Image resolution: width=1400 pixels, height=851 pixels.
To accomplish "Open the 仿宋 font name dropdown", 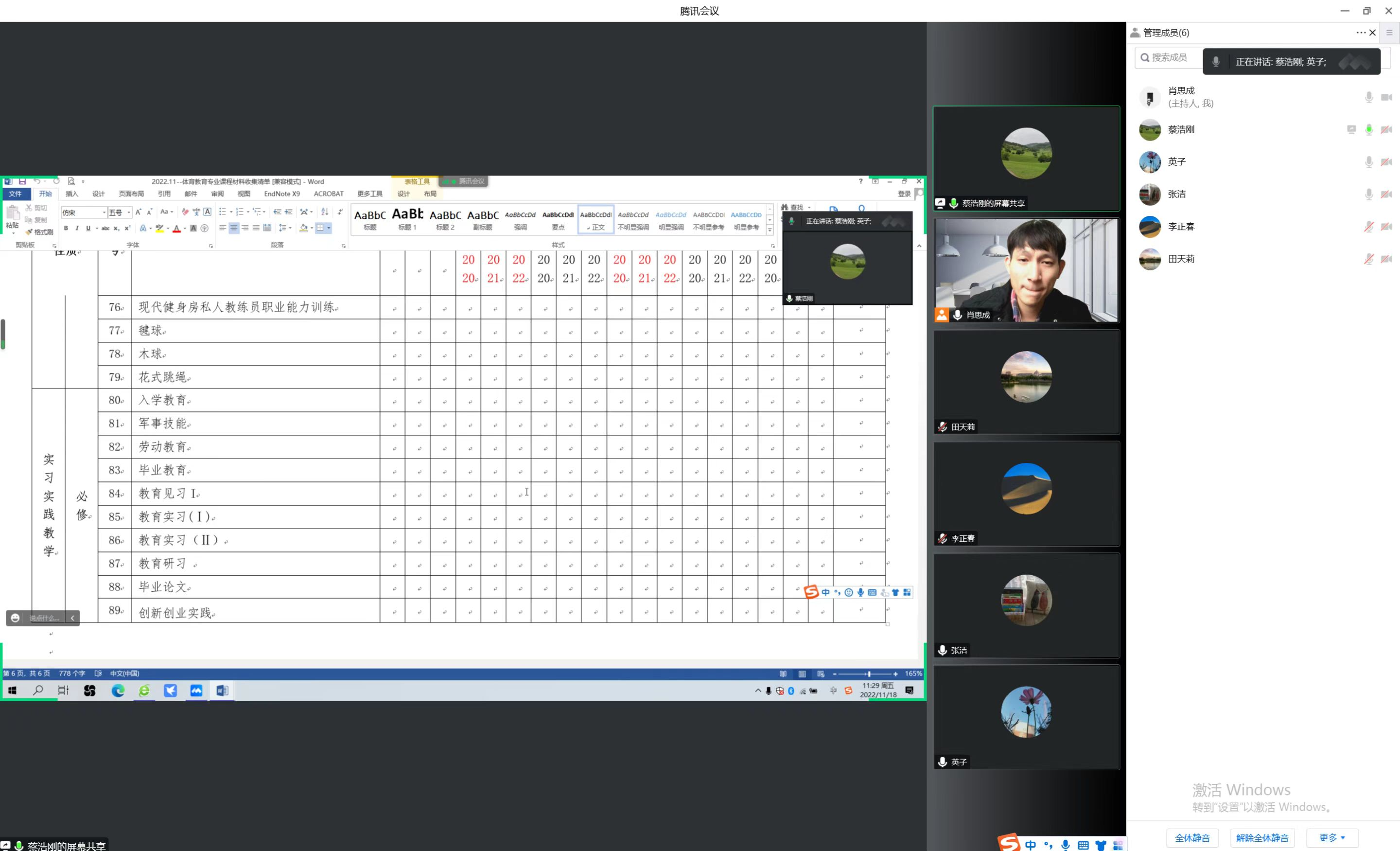I will [104, 212].
